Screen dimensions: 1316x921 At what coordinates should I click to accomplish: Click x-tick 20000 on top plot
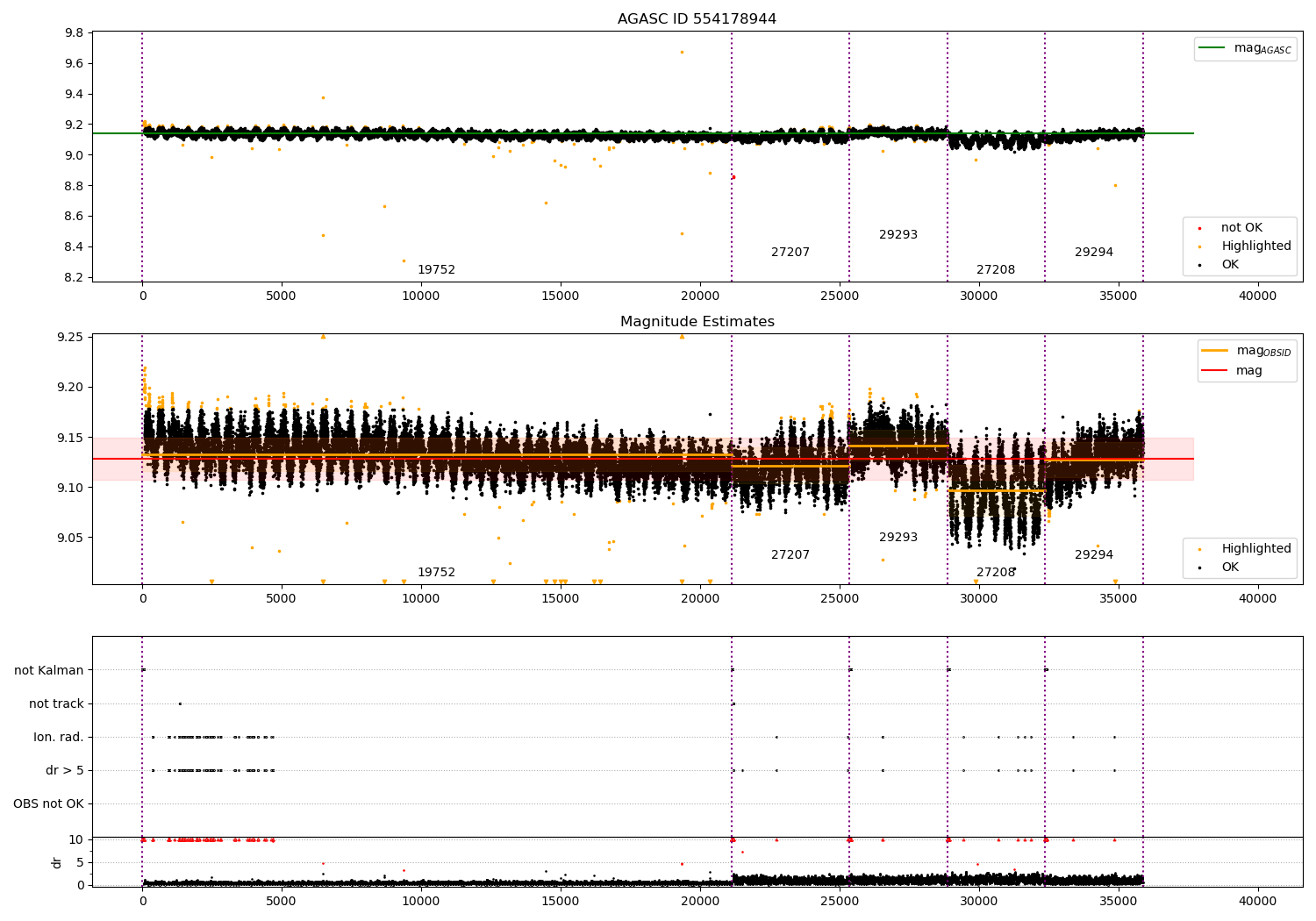(699, 296)
